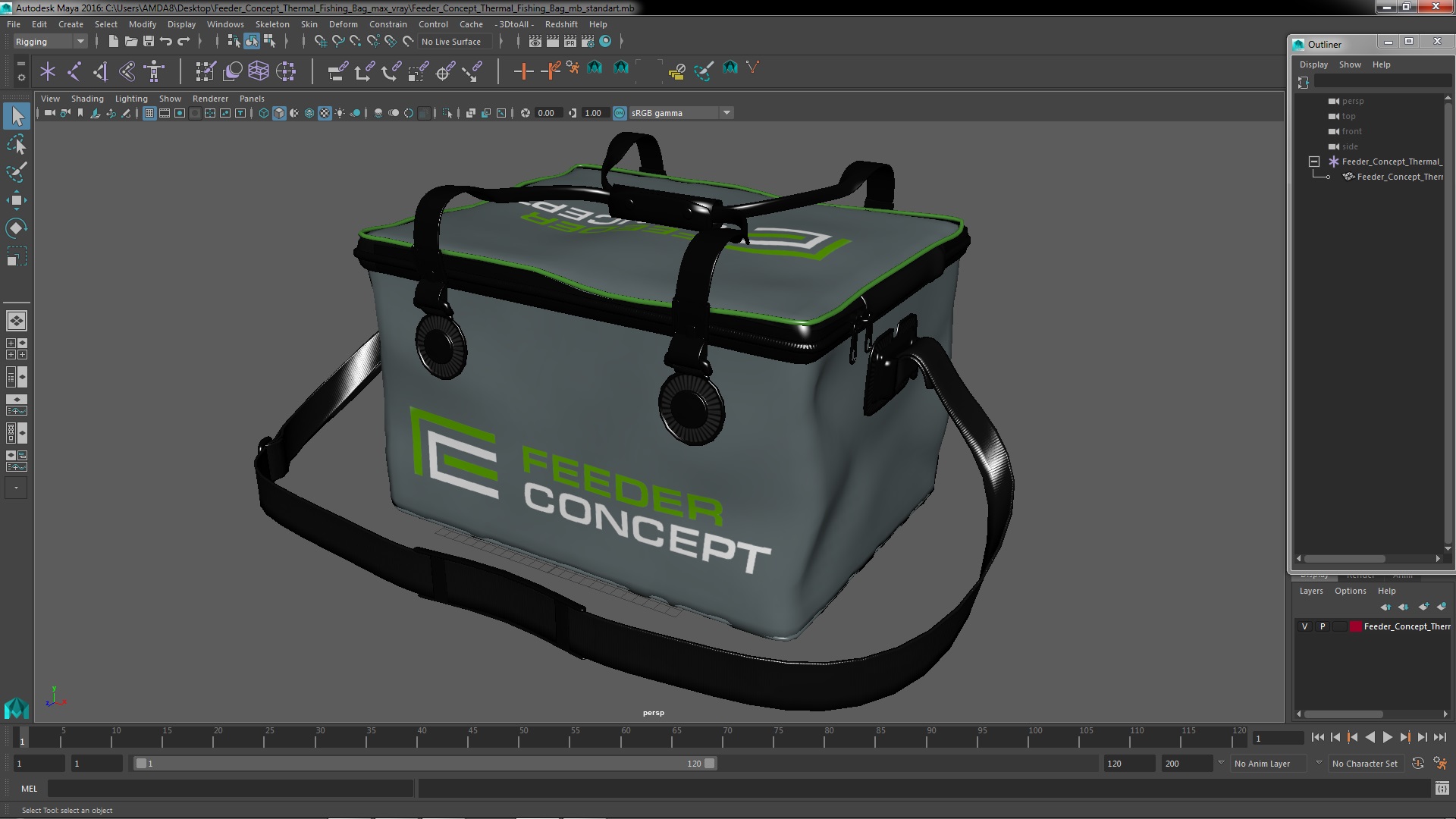Click the HumanIK character shelf icon
The height and width of the screenshot is (819, 1456).
coord(154,72)
